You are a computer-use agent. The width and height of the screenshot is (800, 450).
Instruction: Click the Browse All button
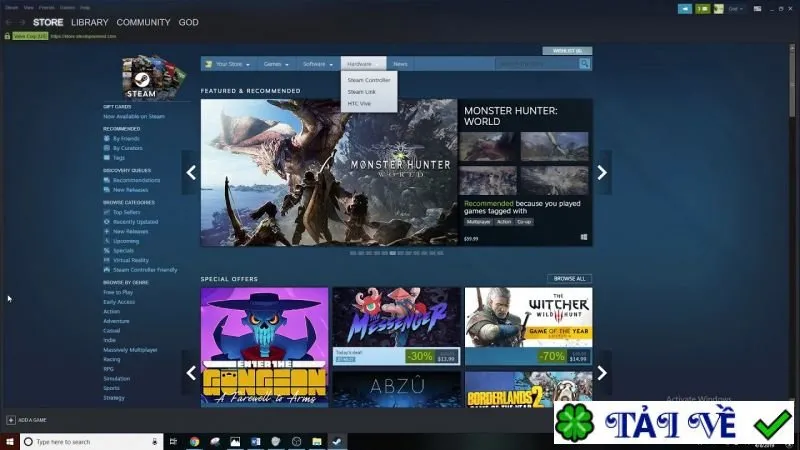coord(569,279)
